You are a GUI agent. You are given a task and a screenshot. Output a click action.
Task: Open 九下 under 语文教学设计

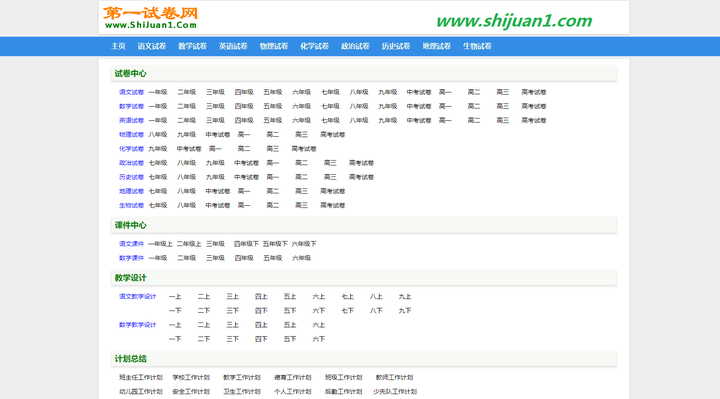405,311
